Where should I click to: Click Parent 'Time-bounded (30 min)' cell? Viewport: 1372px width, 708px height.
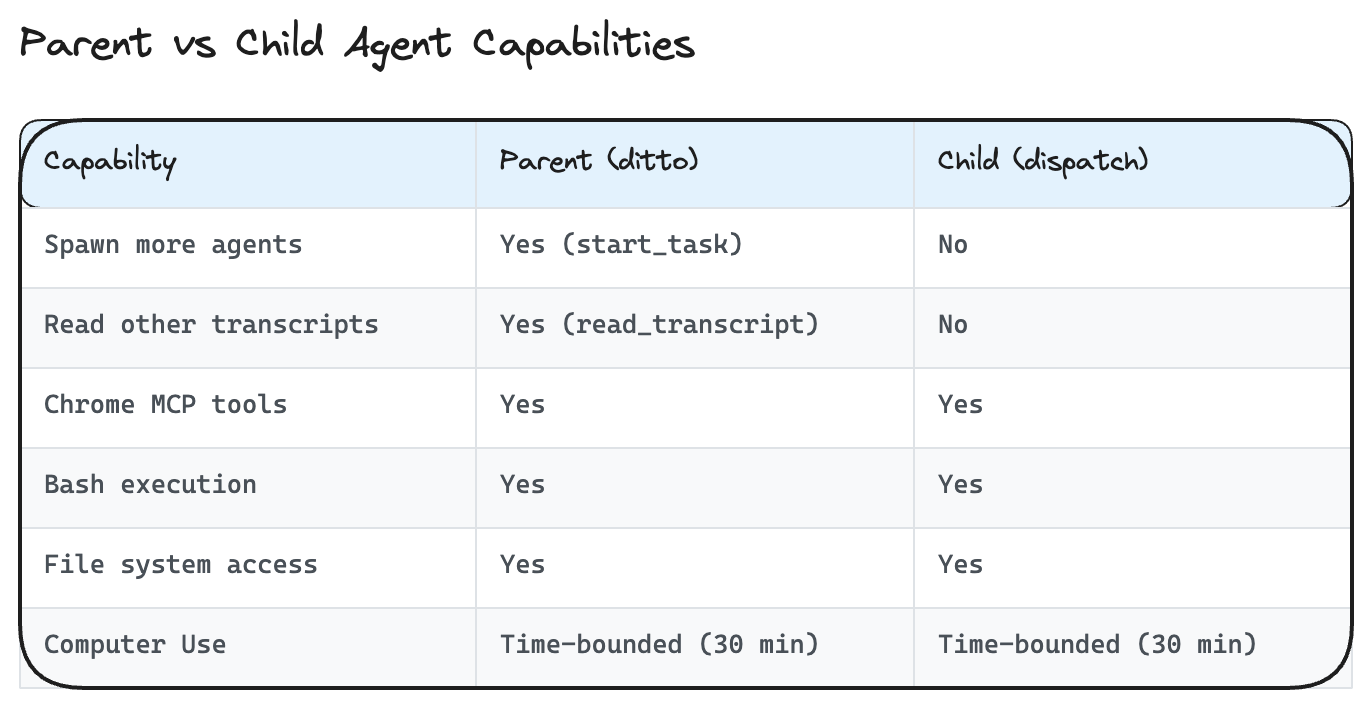tap(659, 645)
